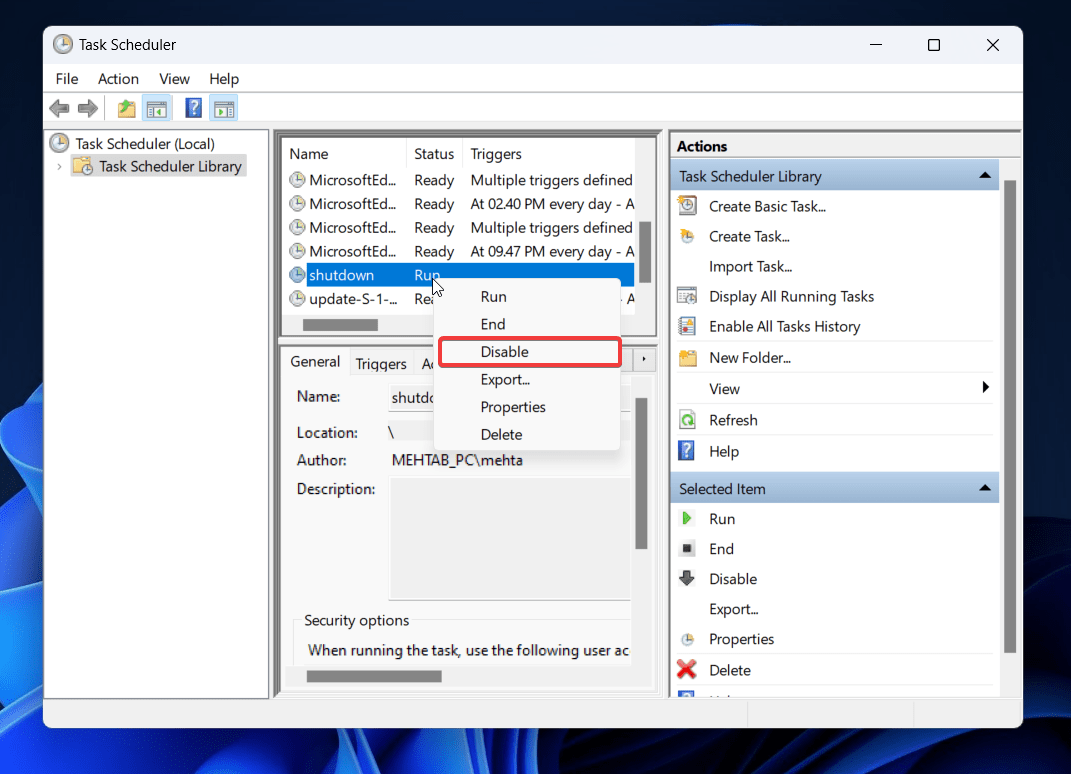Image resolution: width=1071 pixels, height=774 pixels.
Task: Expand the Task Scheduler Library tree node
Action: click(x=59, y=166)
